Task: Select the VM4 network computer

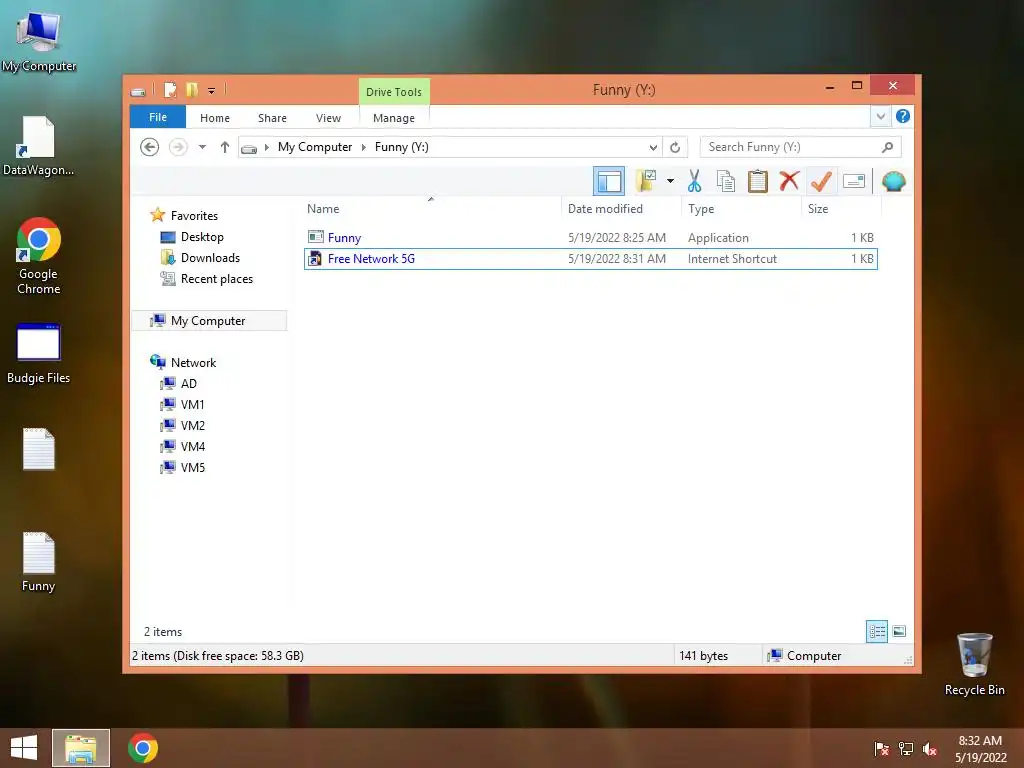Action: click(193, 446)
